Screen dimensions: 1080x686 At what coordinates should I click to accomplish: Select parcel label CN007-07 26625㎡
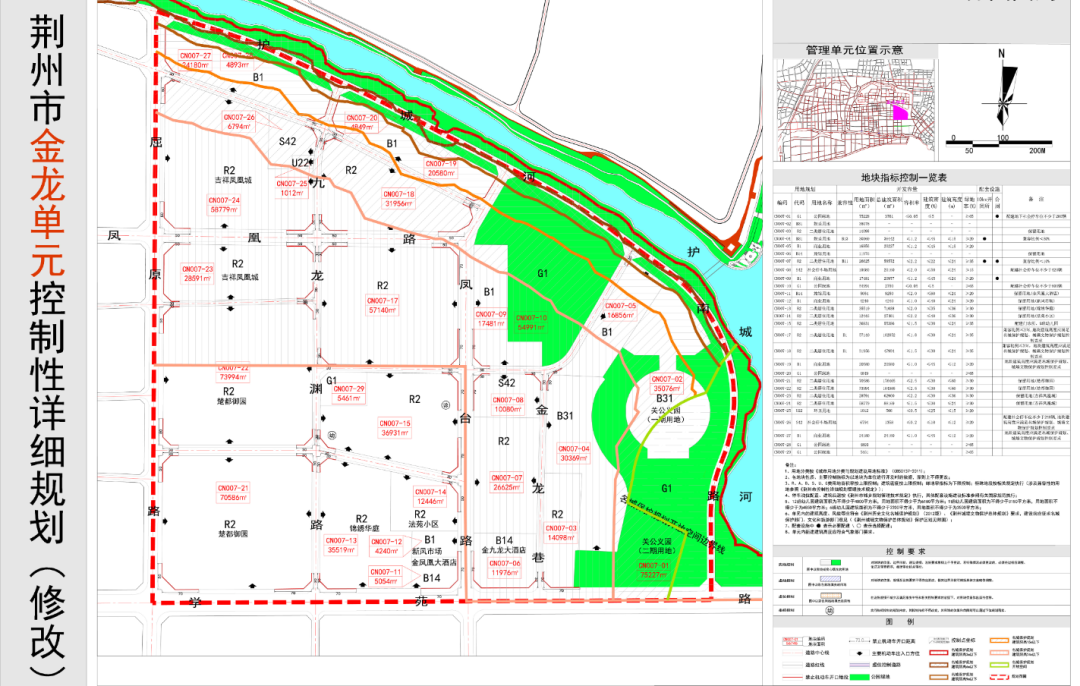[507, 482]
